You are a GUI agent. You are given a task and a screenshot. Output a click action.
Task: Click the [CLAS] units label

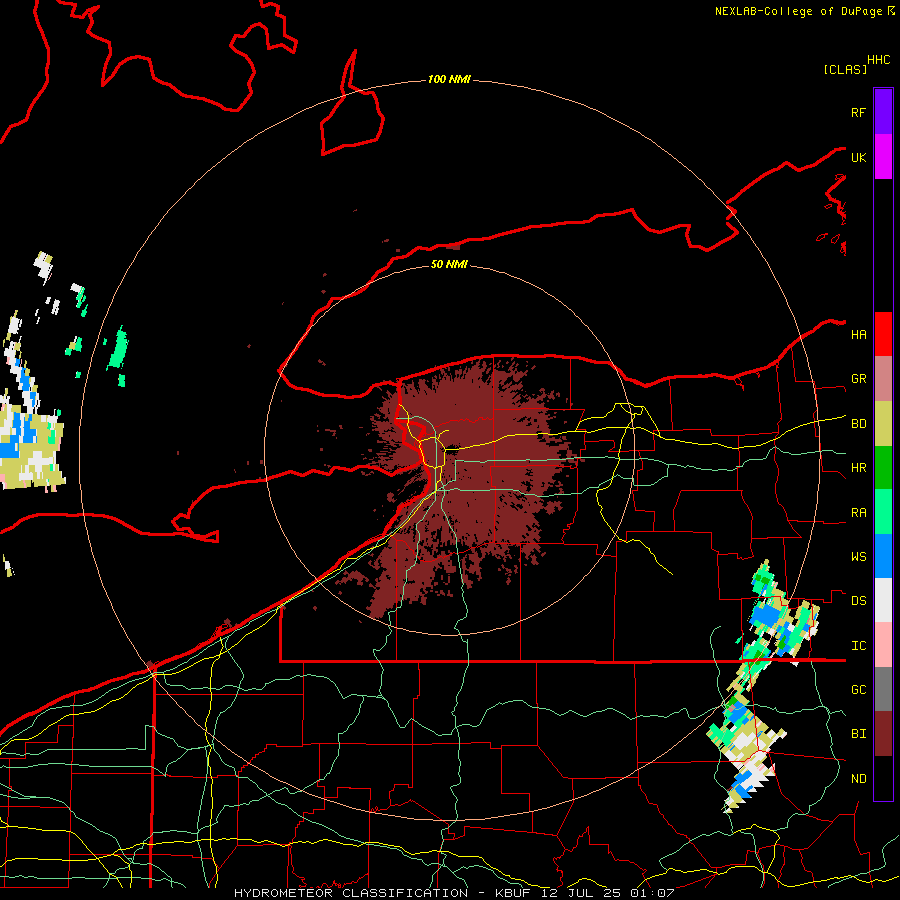pos(845,69)
